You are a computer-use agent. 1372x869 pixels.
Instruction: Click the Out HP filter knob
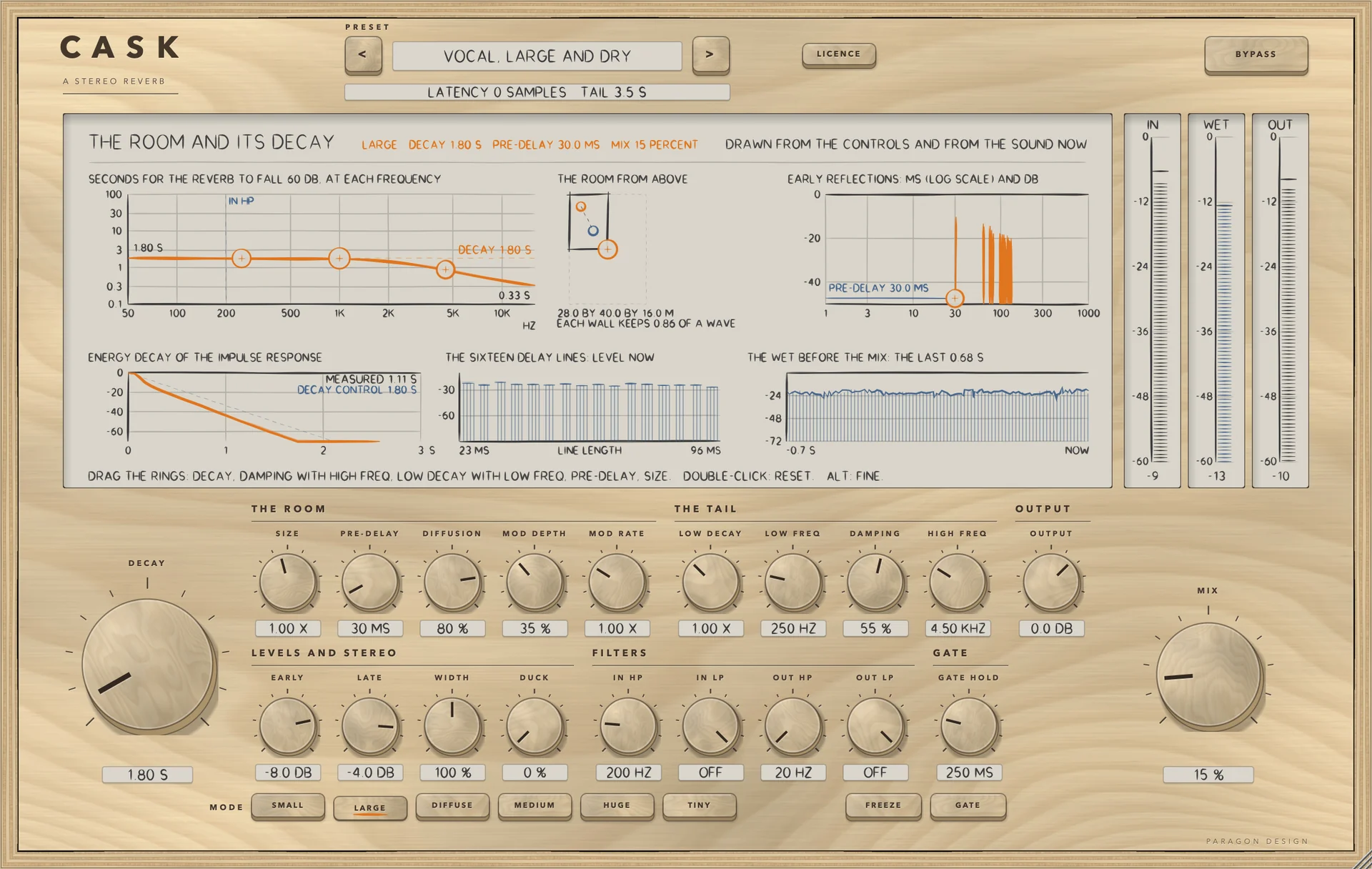pos(793,726)
